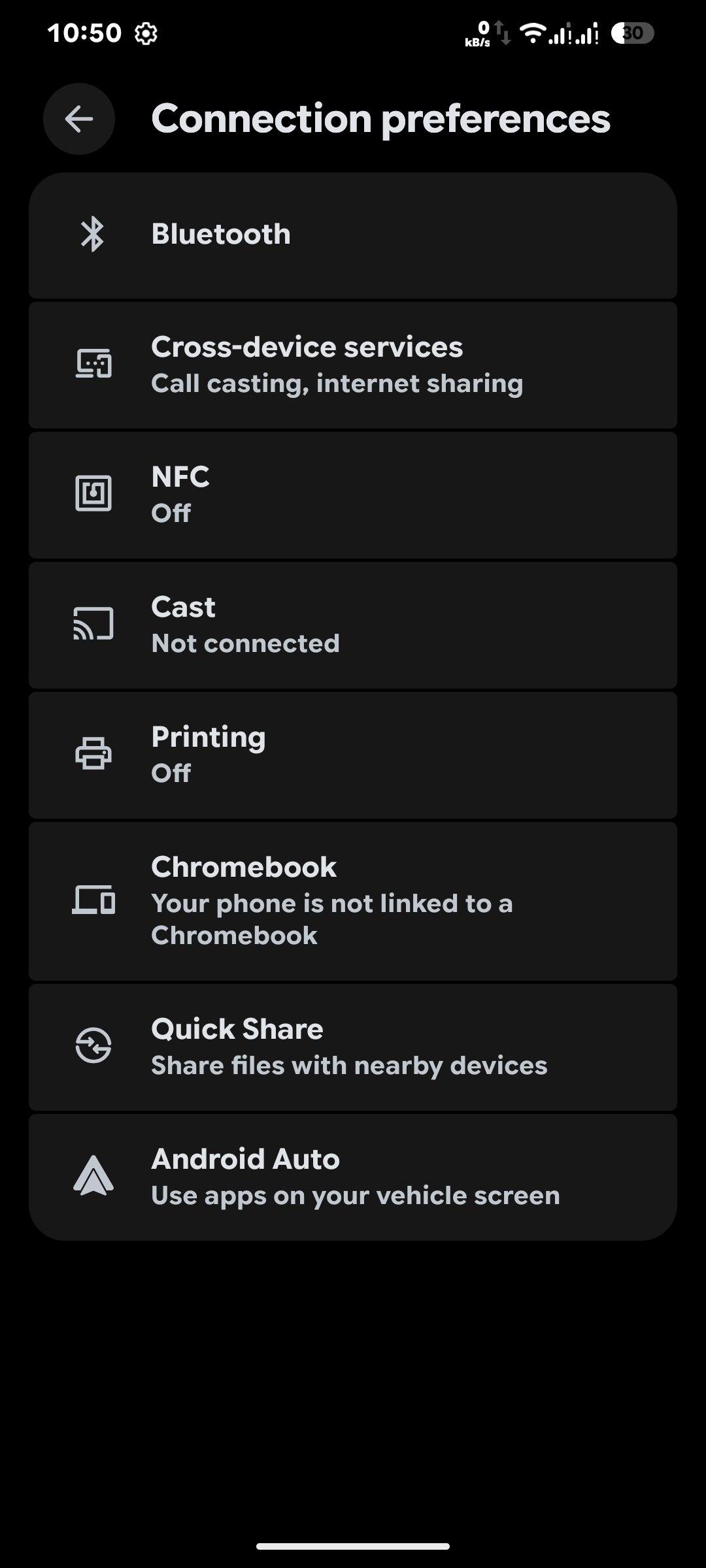Tap the settings gear in status bar

pos(146,33)
